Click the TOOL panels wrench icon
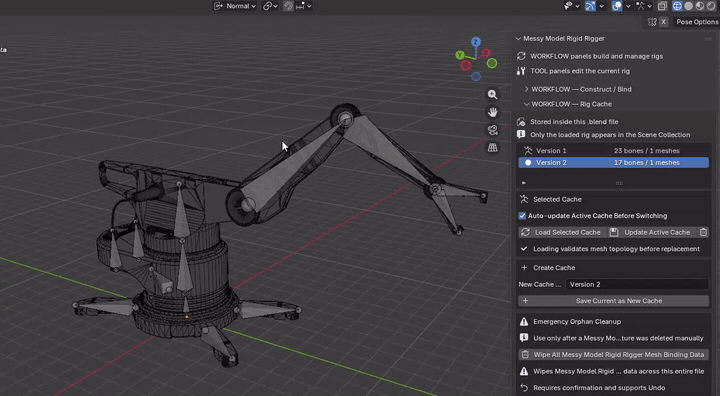Viewport: 720px width, 396px height. click(521, 71)
